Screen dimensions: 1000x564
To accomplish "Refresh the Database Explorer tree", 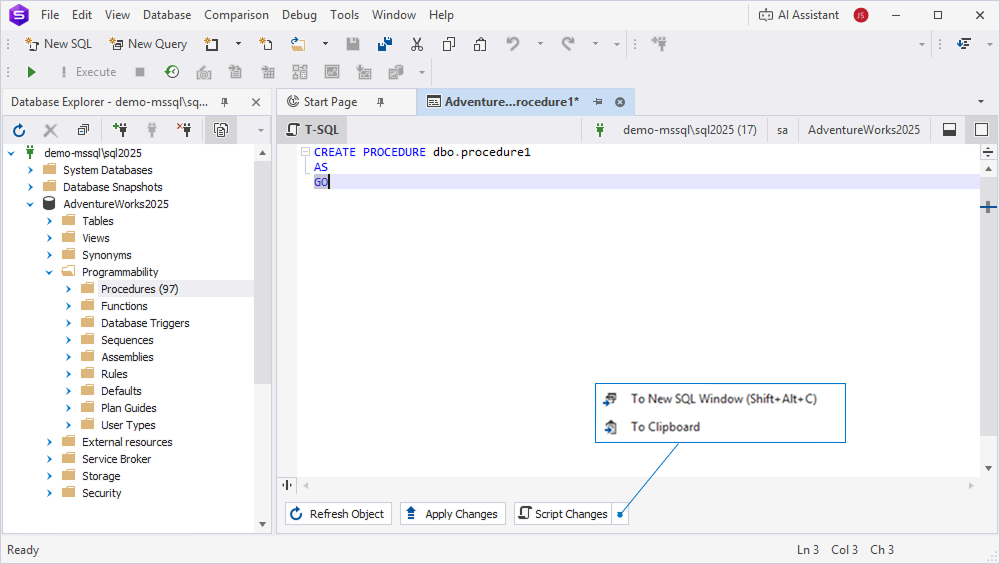I will pos(19,130).
